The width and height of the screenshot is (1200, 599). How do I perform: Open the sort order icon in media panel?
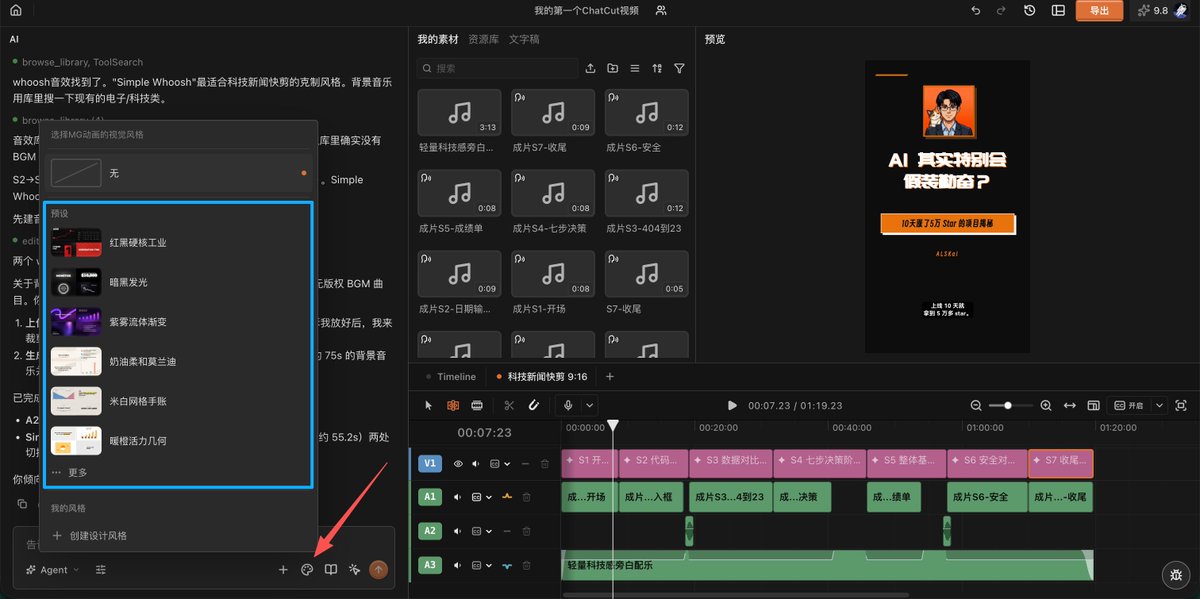click(x=657, y=68)
